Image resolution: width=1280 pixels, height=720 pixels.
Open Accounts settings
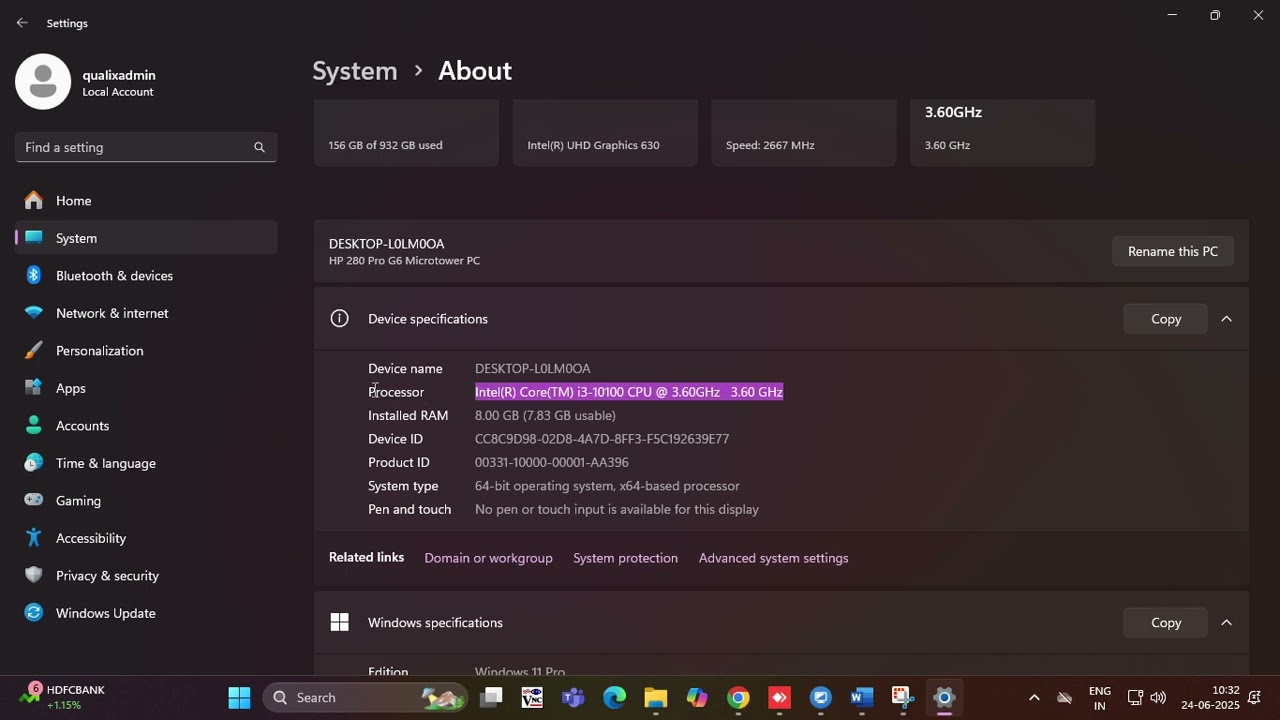146,426
